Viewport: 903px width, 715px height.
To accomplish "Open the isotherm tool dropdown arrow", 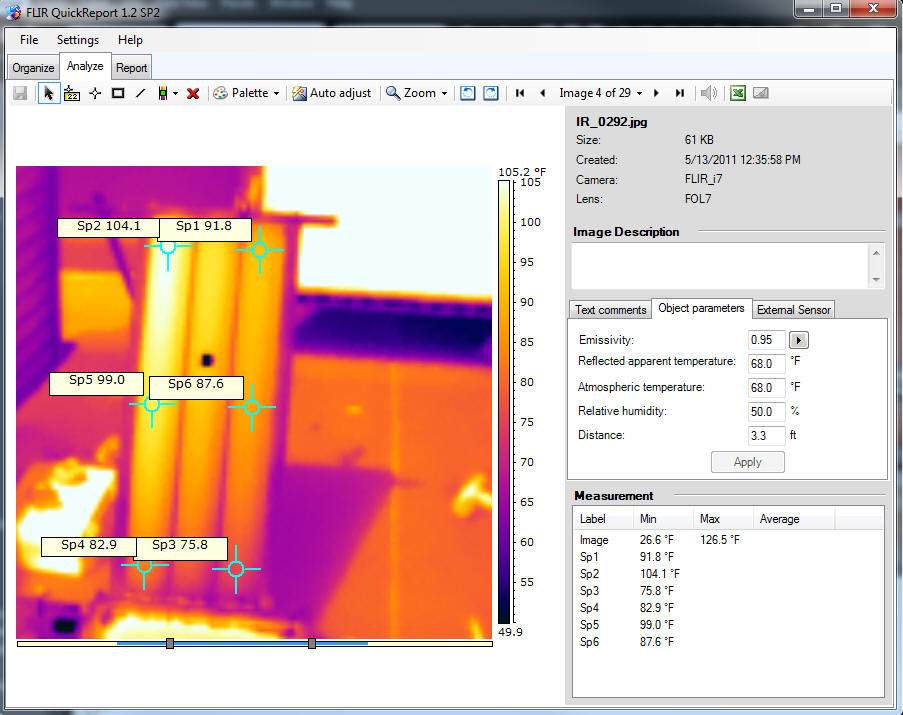I will (175, 93).
